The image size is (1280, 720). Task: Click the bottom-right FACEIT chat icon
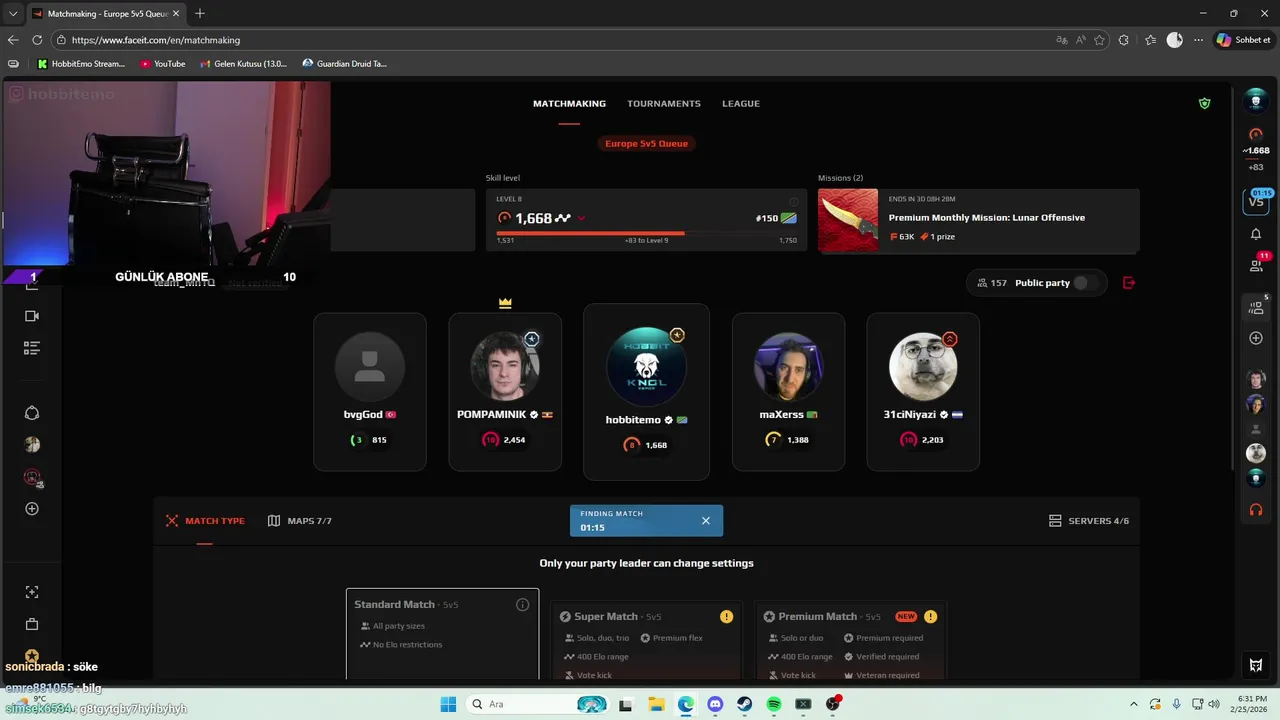(1256, 665)
